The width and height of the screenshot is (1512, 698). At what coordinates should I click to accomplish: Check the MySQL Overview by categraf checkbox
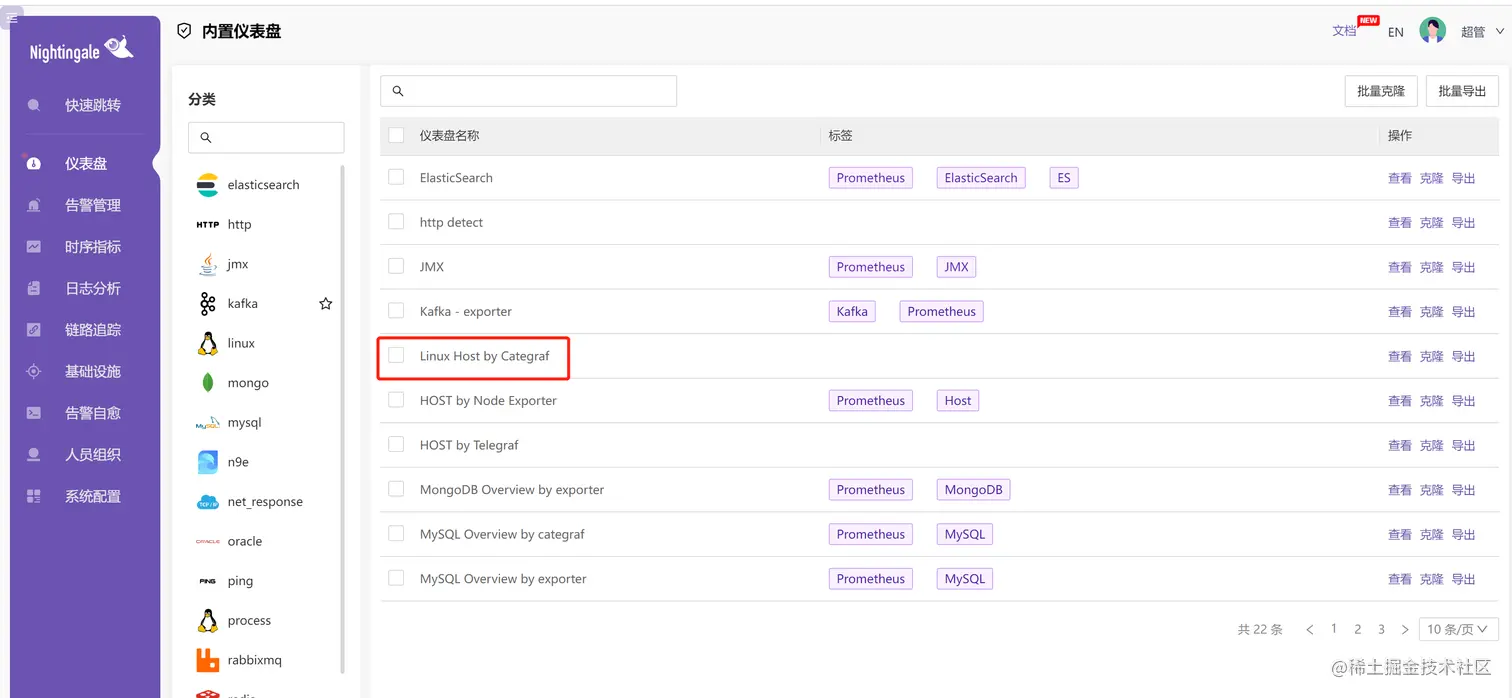tap(396, 533)
